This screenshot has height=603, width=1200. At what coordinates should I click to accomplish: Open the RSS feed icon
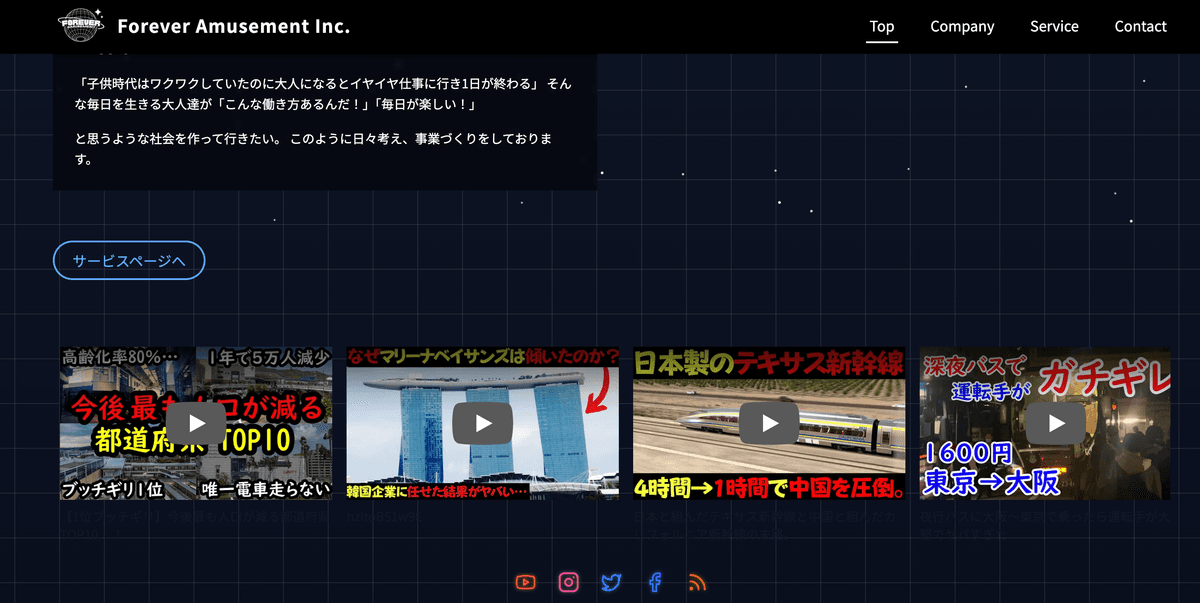tap(698, 582)
